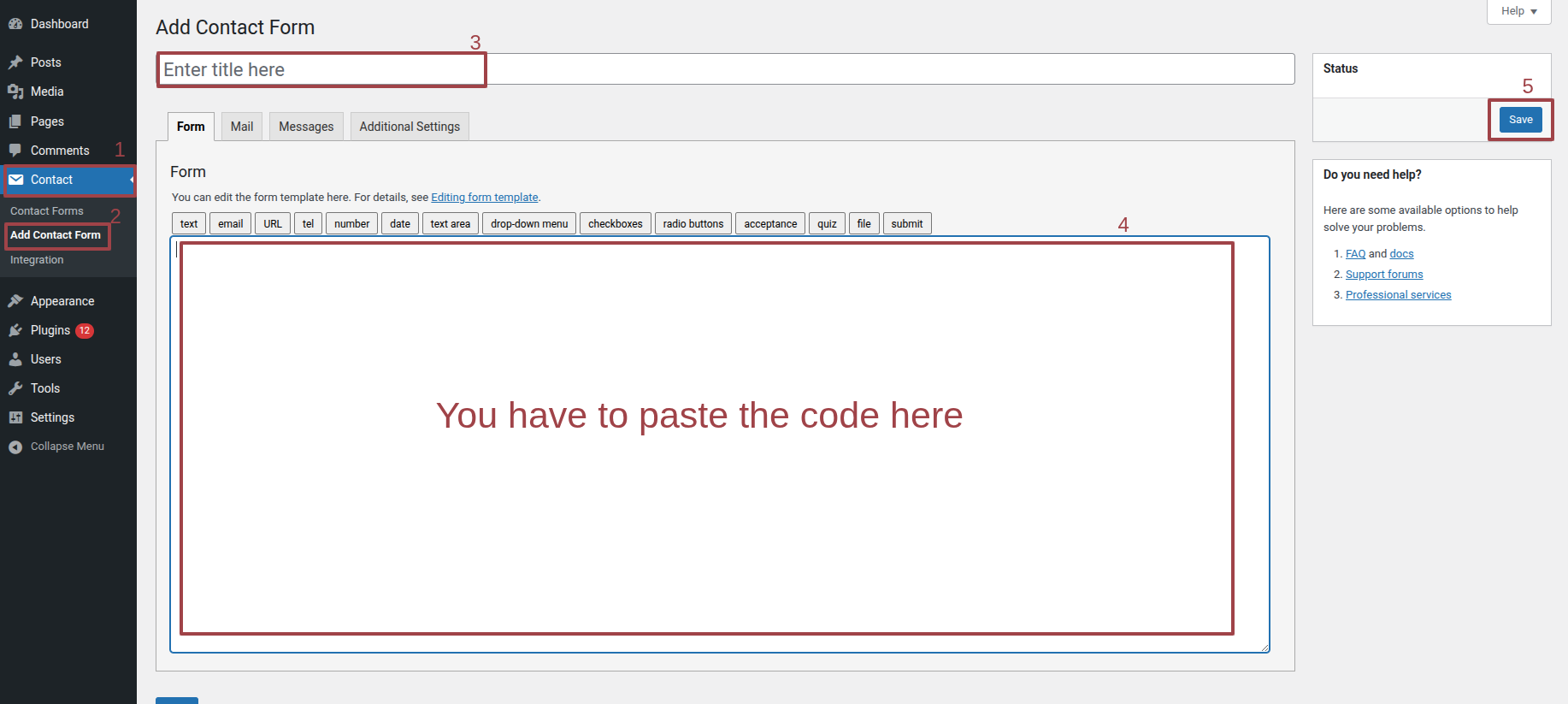1568x704 pixels.
Task: Click the Support forums link
Action: (1383, 275)
